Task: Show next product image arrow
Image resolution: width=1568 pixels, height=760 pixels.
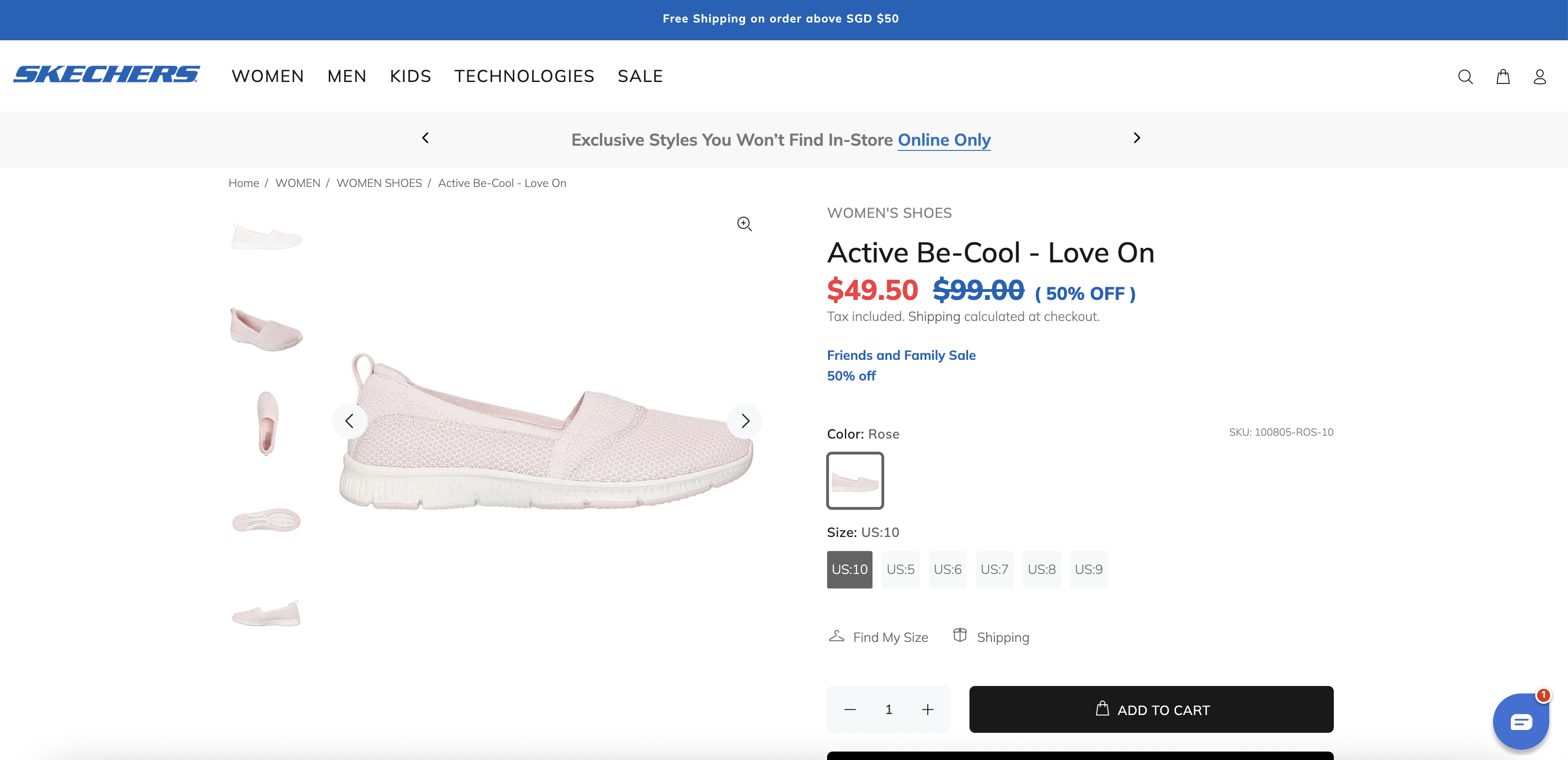Action: (745, 421)
